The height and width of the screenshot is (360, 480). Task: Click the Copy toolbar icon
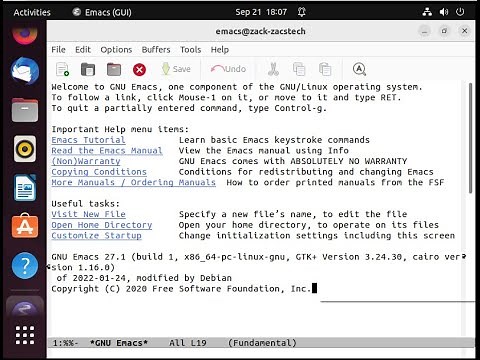[x=299, y=69]
